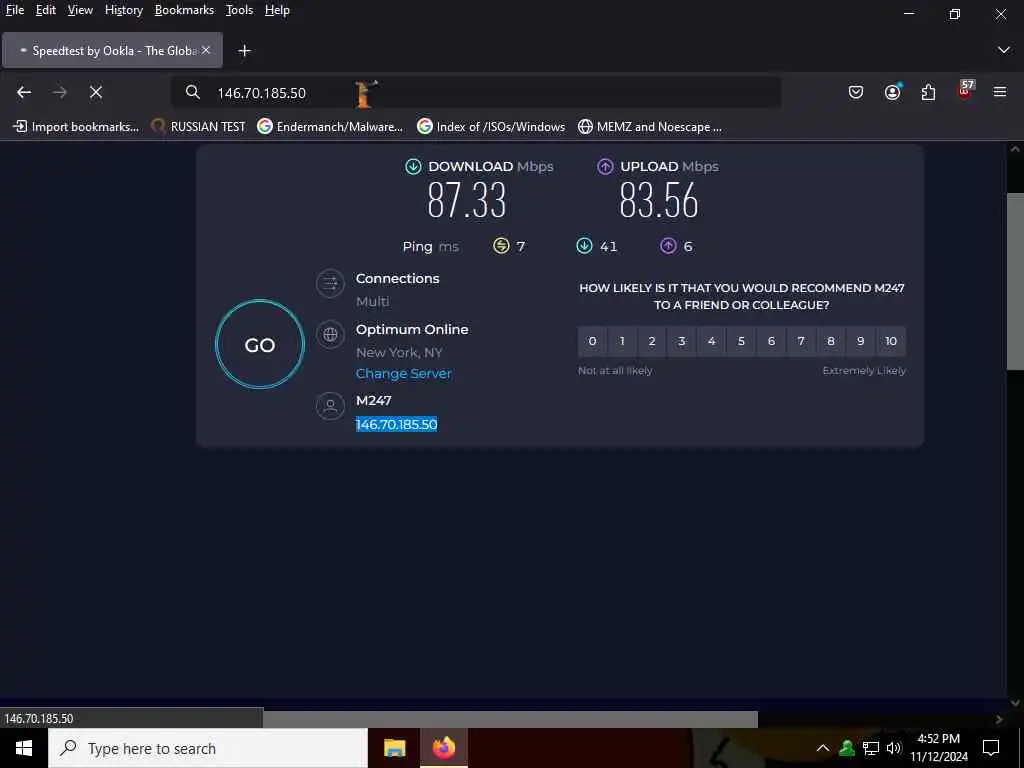Click the user icon beside M247
This screenshot has width=1024, height=768.
(330, 406)
